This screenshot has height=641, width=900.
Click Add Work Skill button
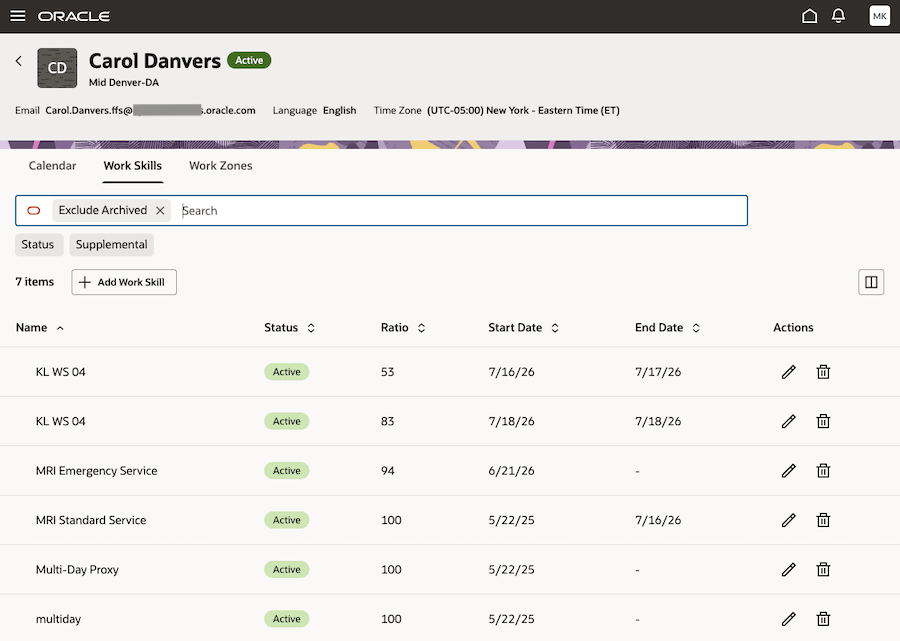(x=124, y=282)
